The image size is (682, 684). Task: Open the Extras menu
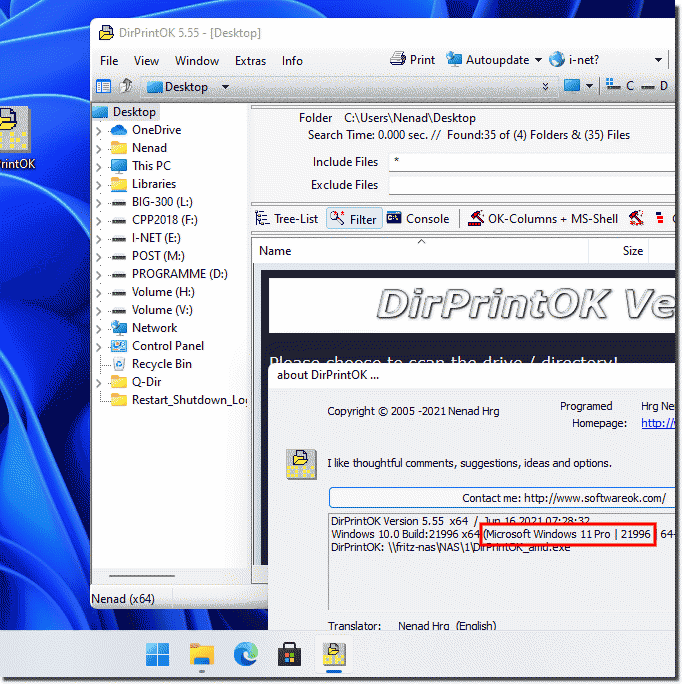[250, 61]
